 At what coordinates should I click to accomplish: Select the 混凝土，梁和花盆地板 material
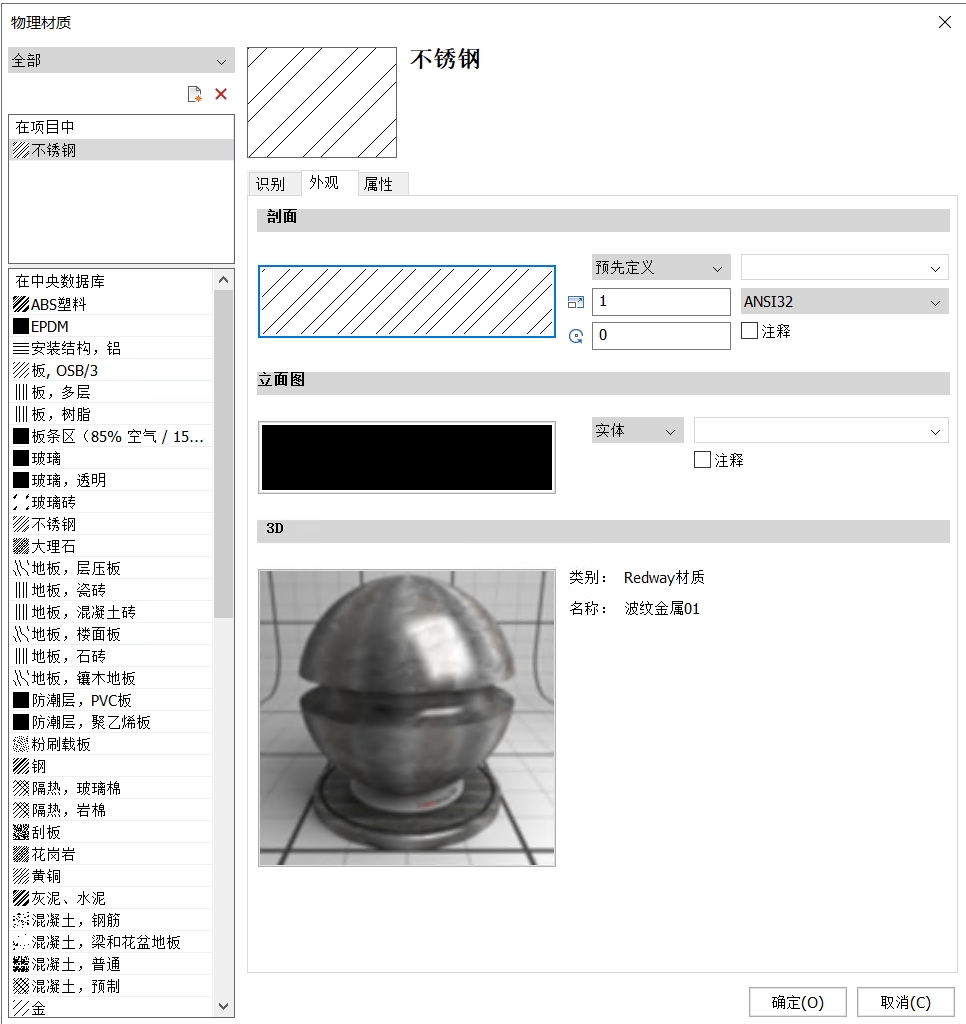click(112, 942)
